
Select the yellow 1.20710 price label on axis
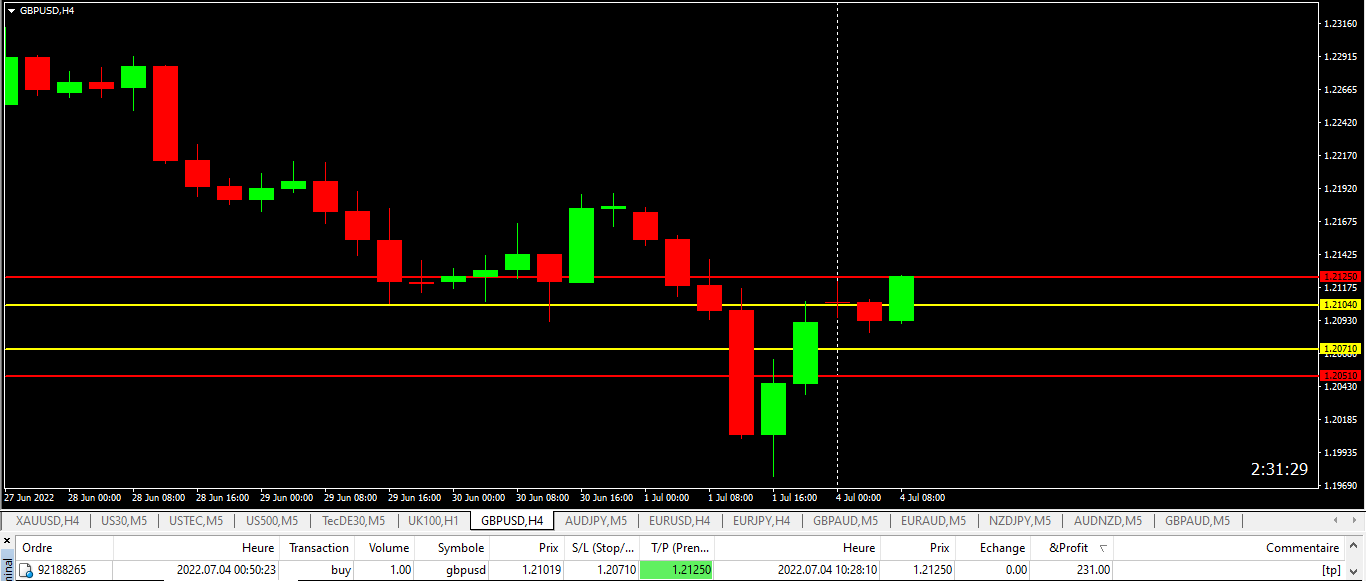(1340, 349)
